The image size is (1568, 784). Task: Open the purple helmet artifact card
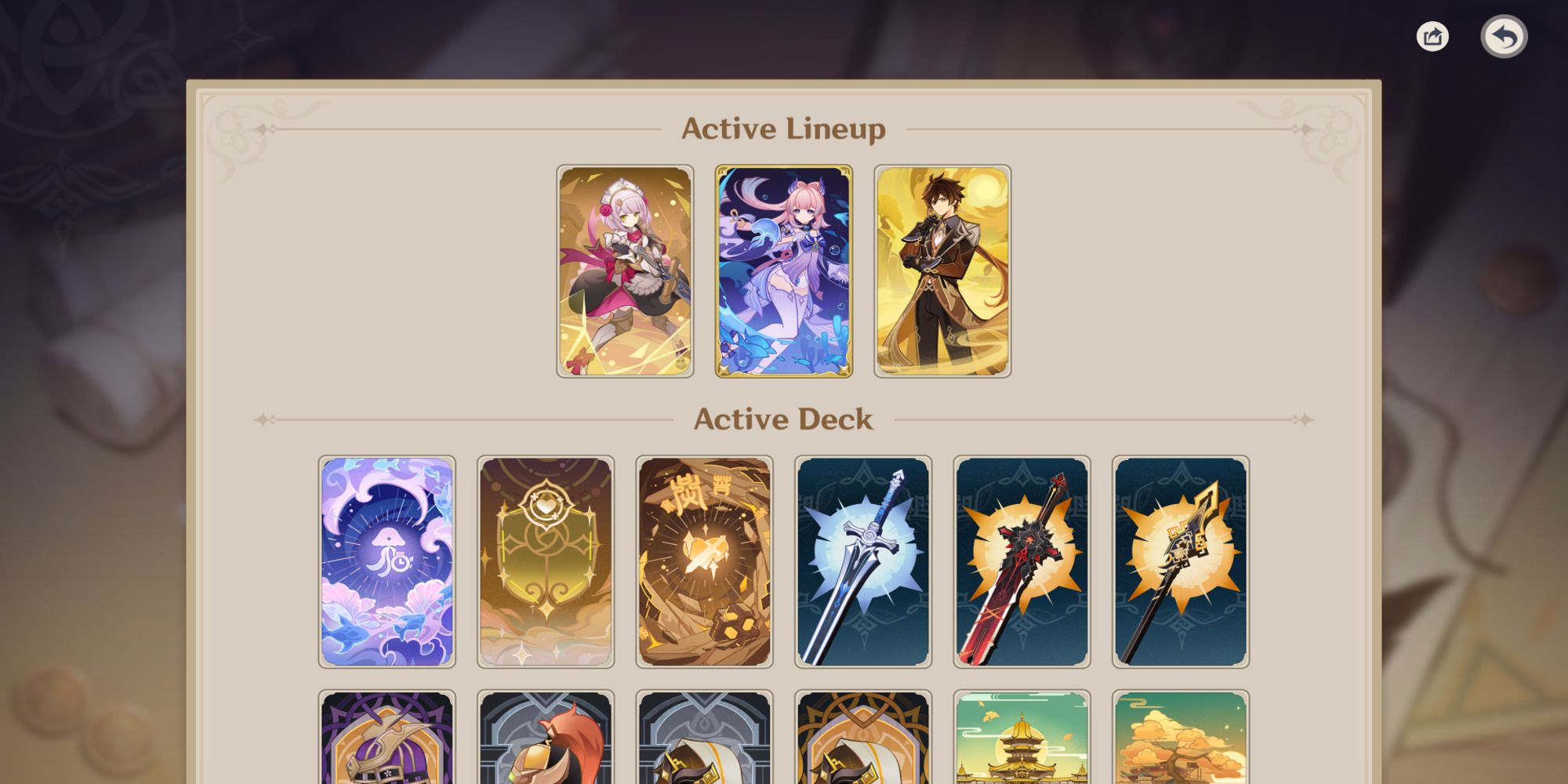pos(387,737)
